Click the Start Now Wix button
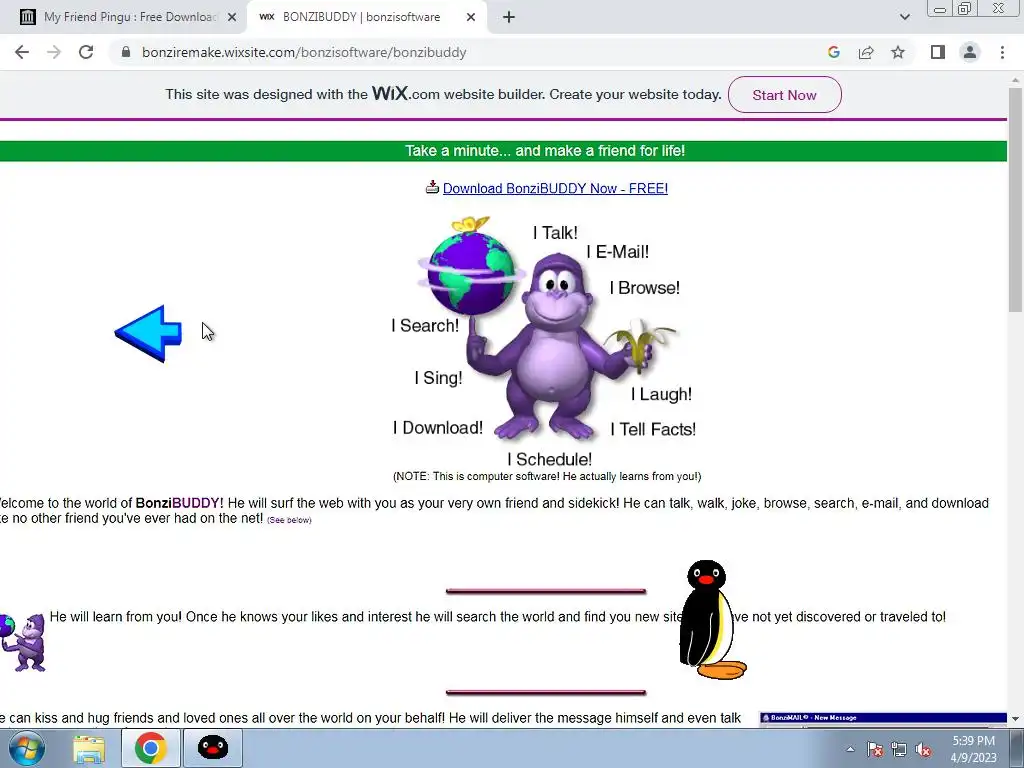This screenshot has height=768, width=1024. [784, 95]
